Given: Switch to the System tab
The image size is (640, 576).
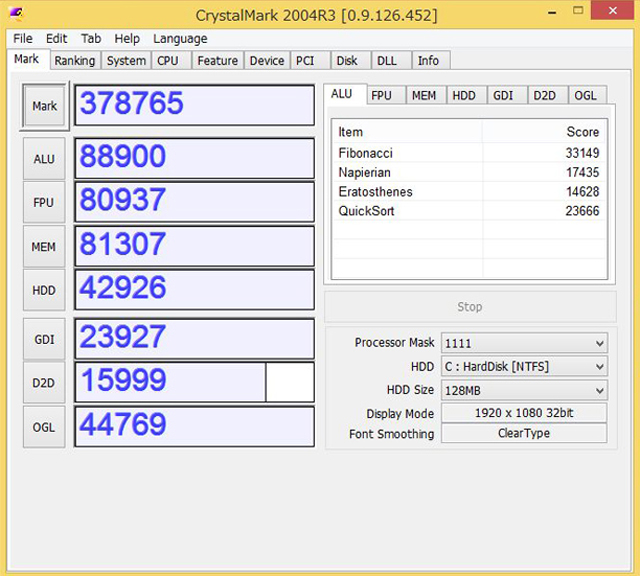Looking at the screenshot, I should (126, 60).
